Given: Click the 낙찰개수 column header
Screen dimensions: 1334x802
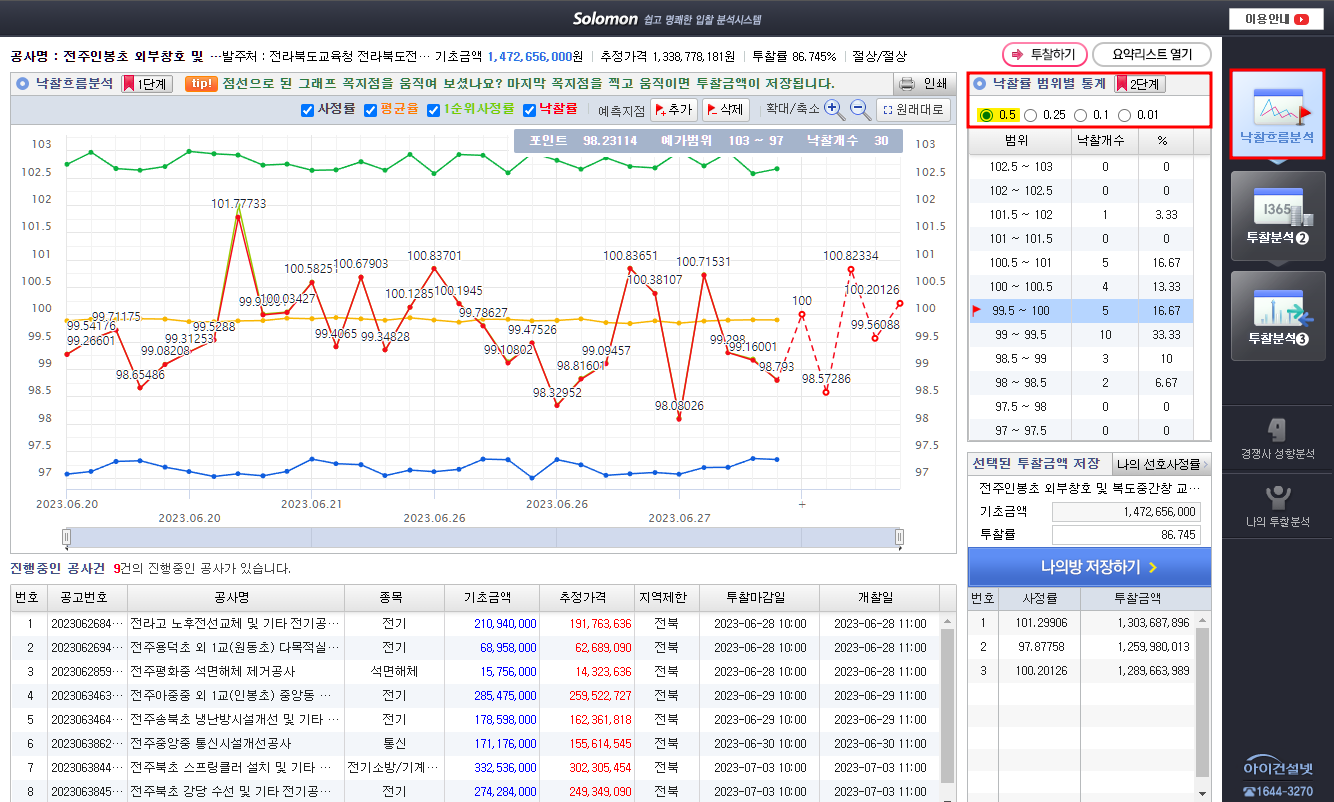Looking at the screenshot, I should (x=1105, y=142).
